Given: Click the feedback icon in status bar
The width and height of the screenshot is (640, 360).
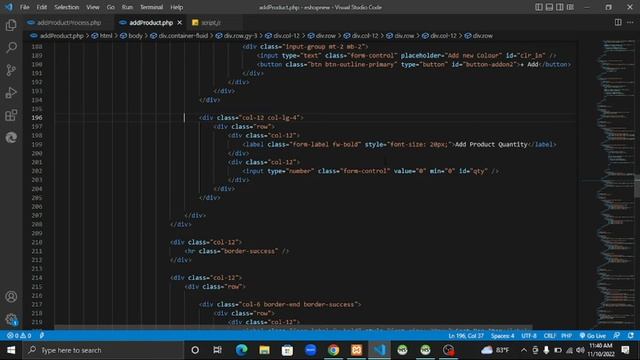Looking at the screenshot, I should (x=617, y=336).
